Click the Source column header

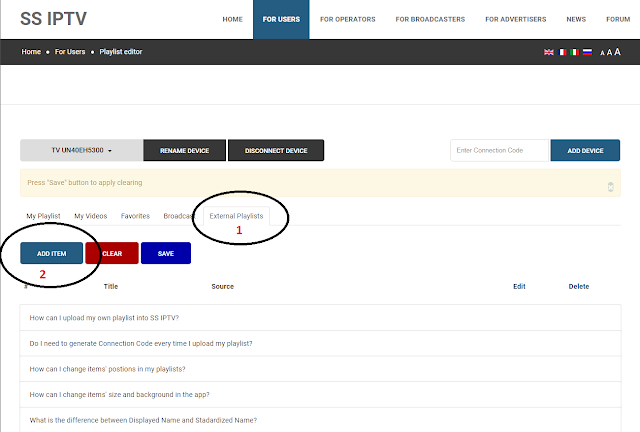222,287
